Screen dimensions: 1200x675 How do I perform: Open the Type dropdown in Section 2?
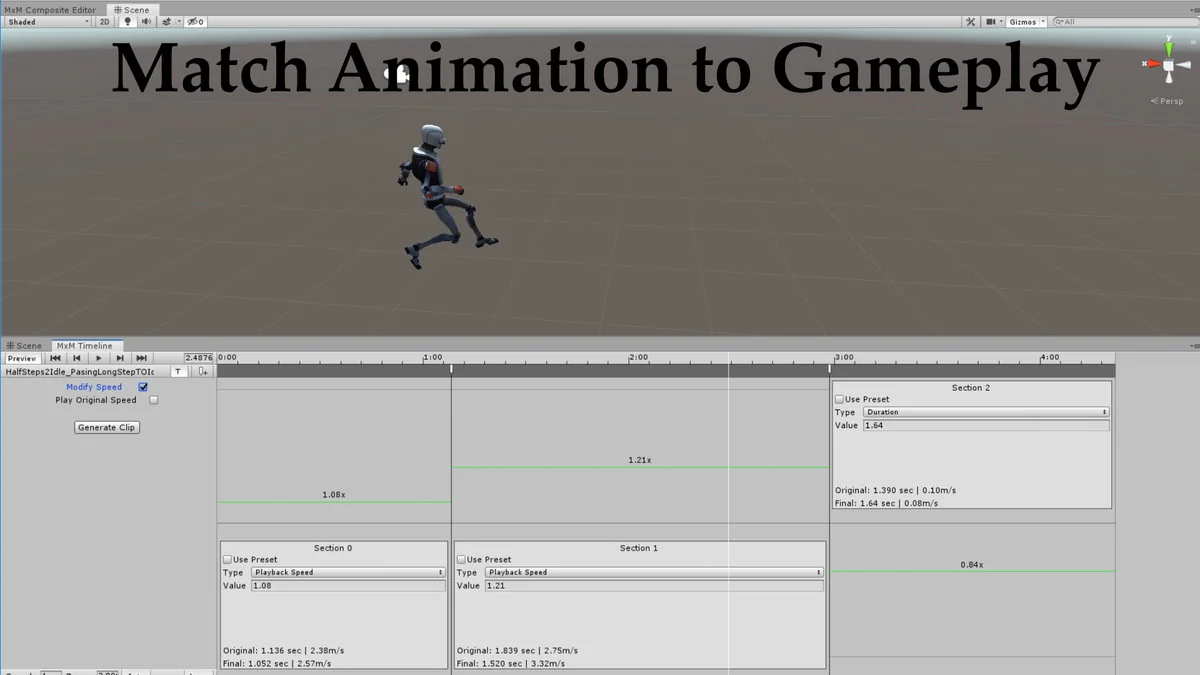985,411
